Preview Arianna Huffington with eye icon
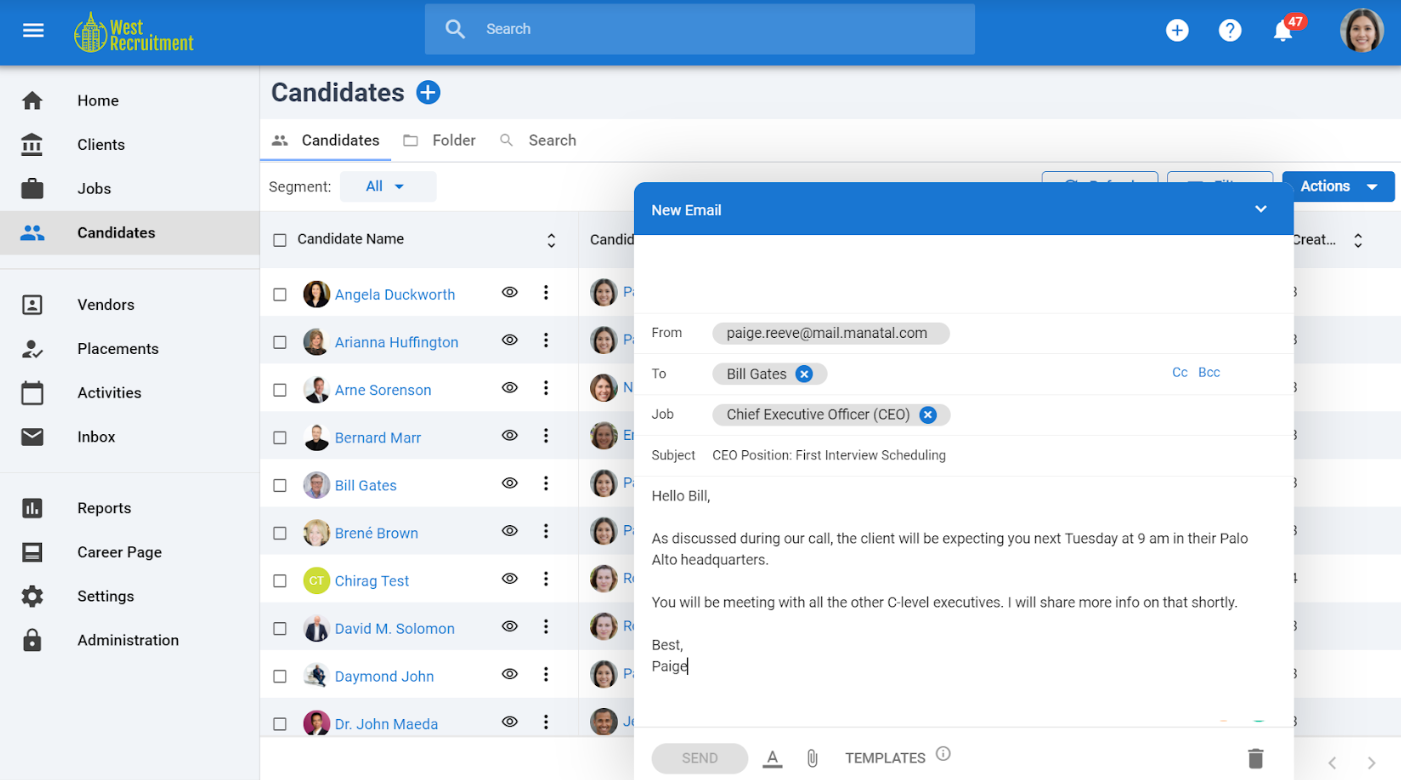1401x780 pixels. pos(510,340)
